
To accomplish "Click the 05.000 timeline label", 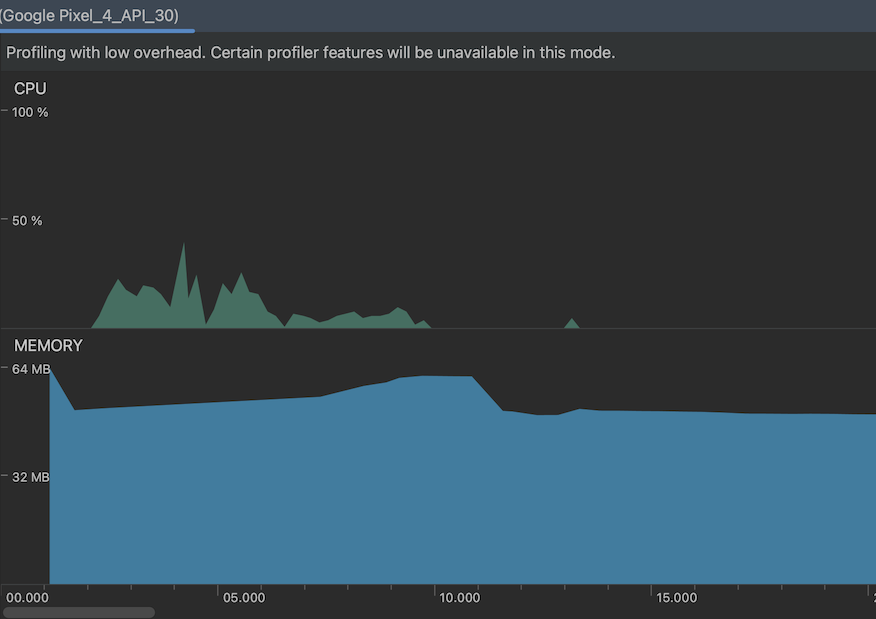I will pyautogui.click(x=243, y=597).
